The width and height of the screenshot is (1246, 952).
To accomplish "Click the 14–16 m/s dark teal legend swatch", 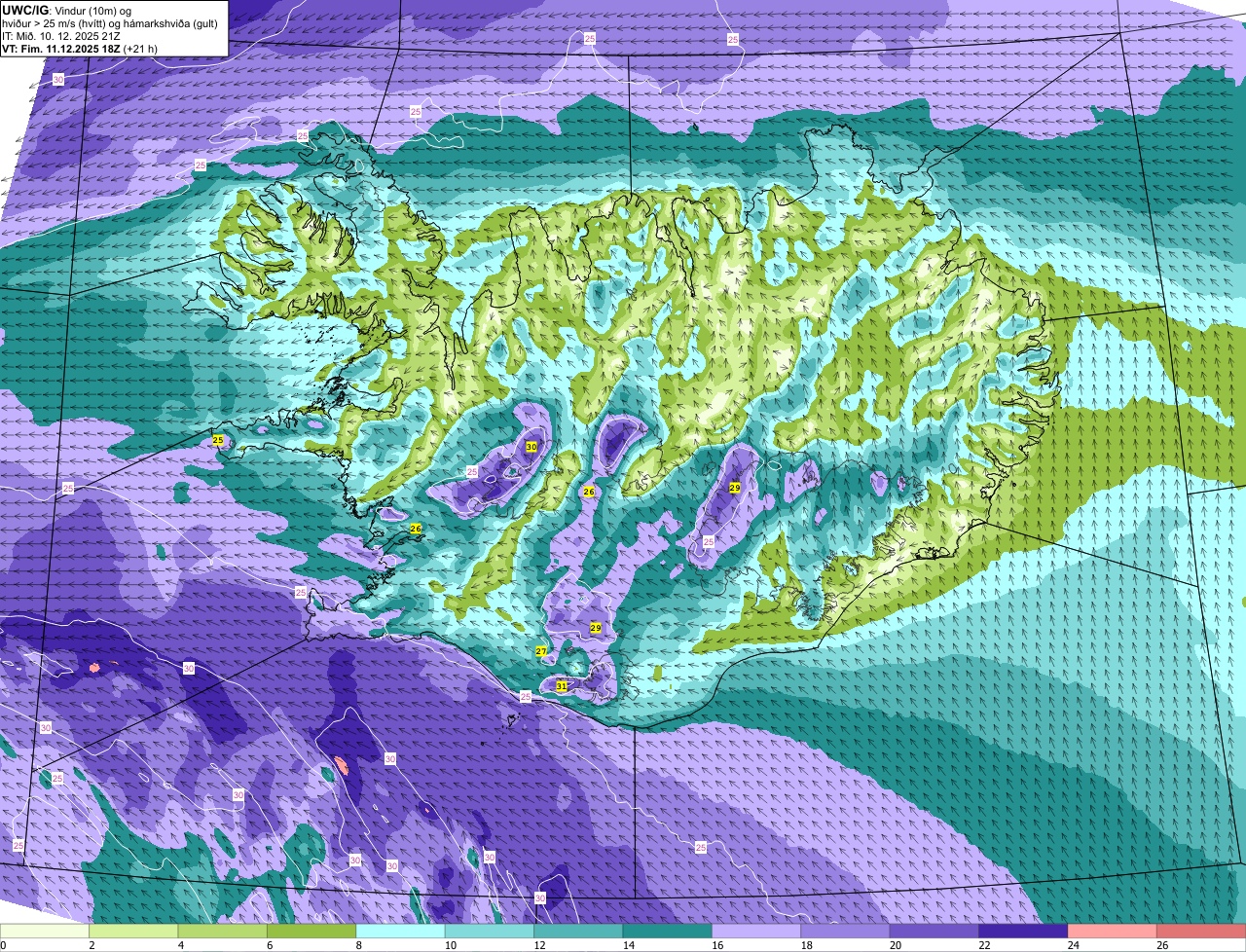I will (669, 932).
